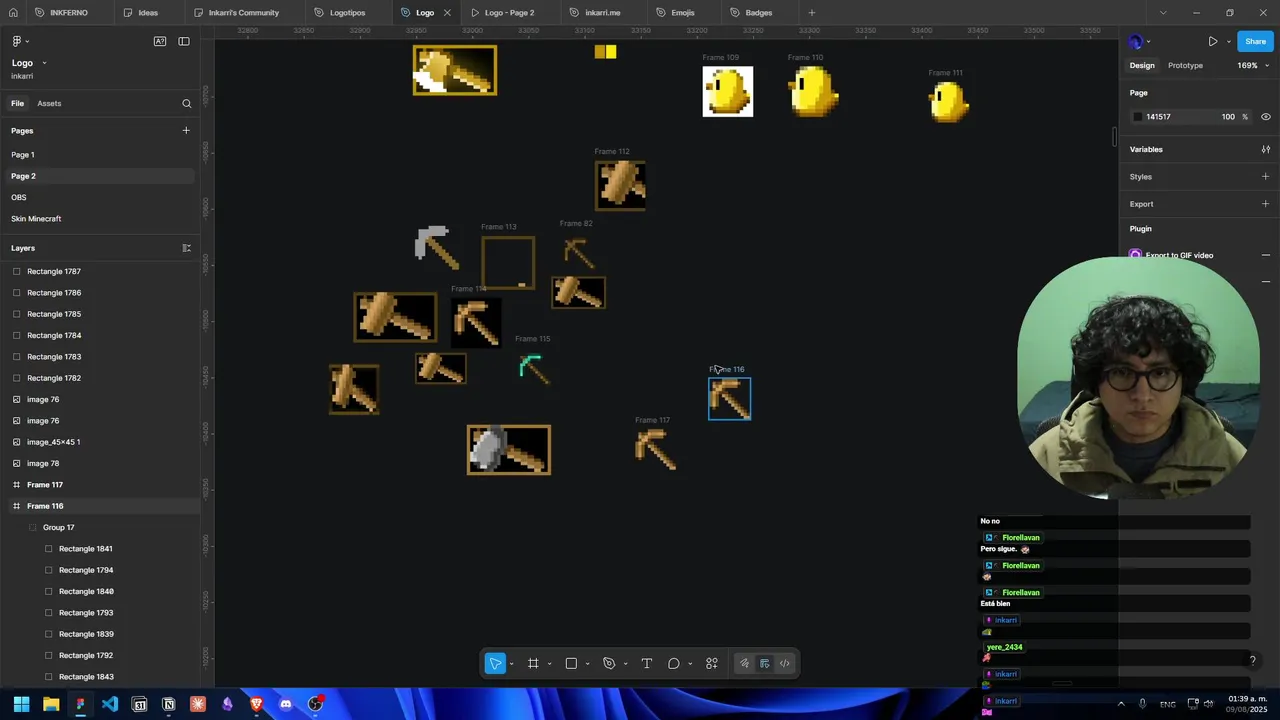Click the Share button
1280x720 pixels.
1255,41
